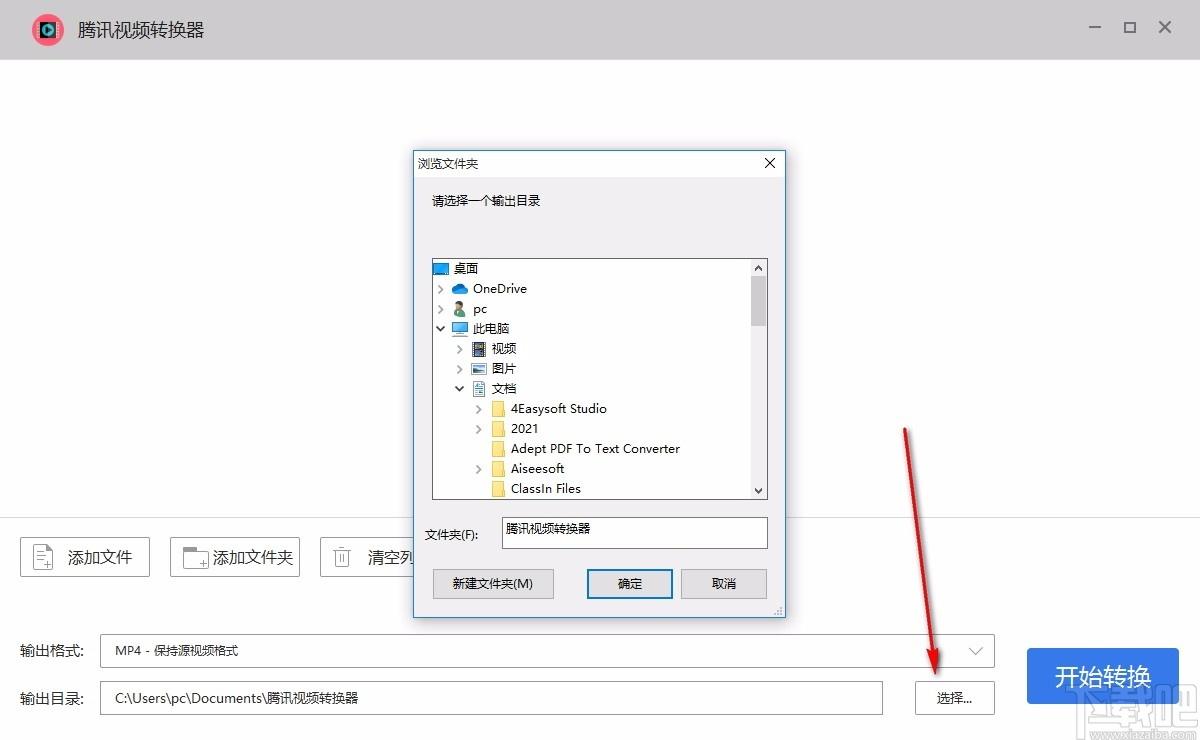
Task: Expand the 图片 node
Action: point(460,369)
